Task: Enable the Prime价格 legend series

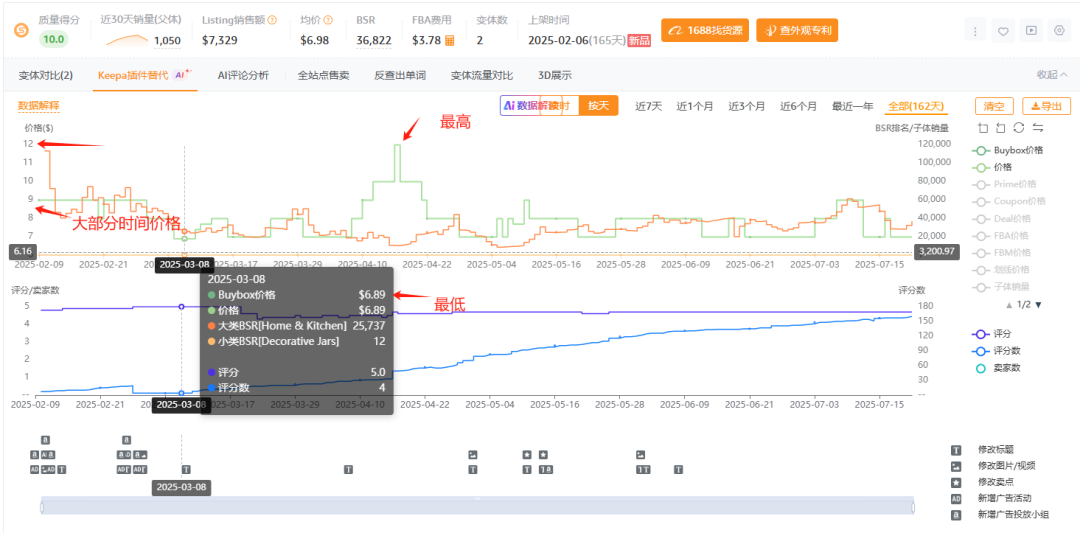Action: pyautogui.click(x=1004, y=184)
